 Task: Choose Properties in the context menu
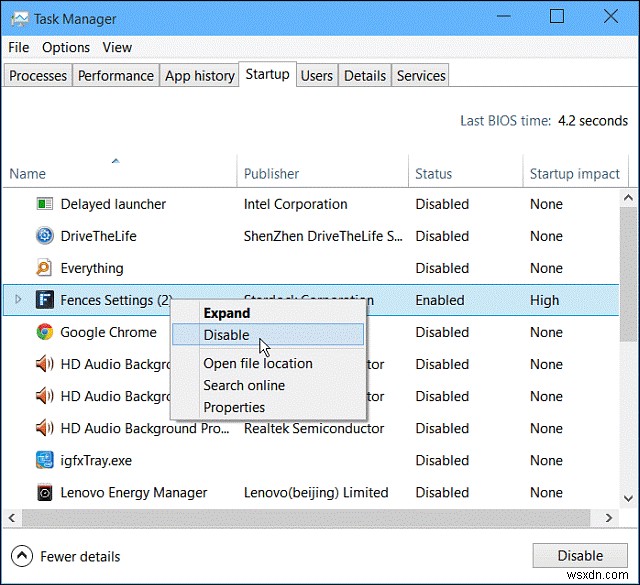point(268,407)
